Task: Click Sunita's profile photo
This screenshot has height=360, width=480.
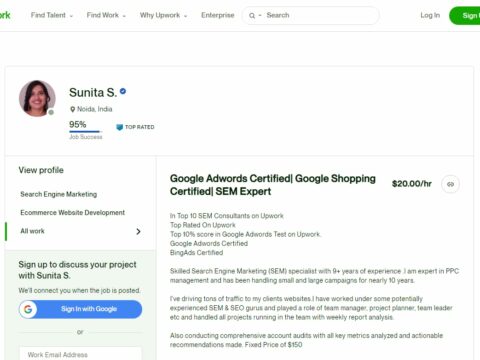Action: (x=37, y=98)
